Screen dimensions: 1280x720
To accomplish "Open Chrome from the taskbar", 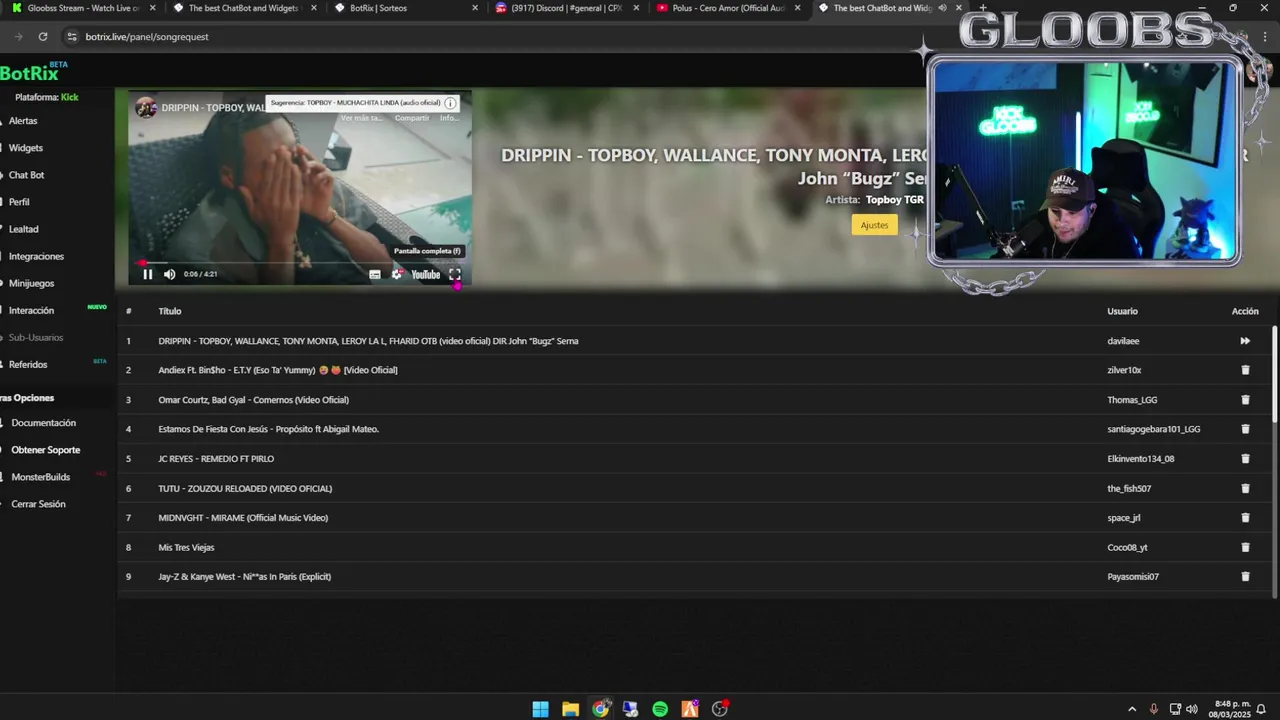I will [x=600, y=709].
